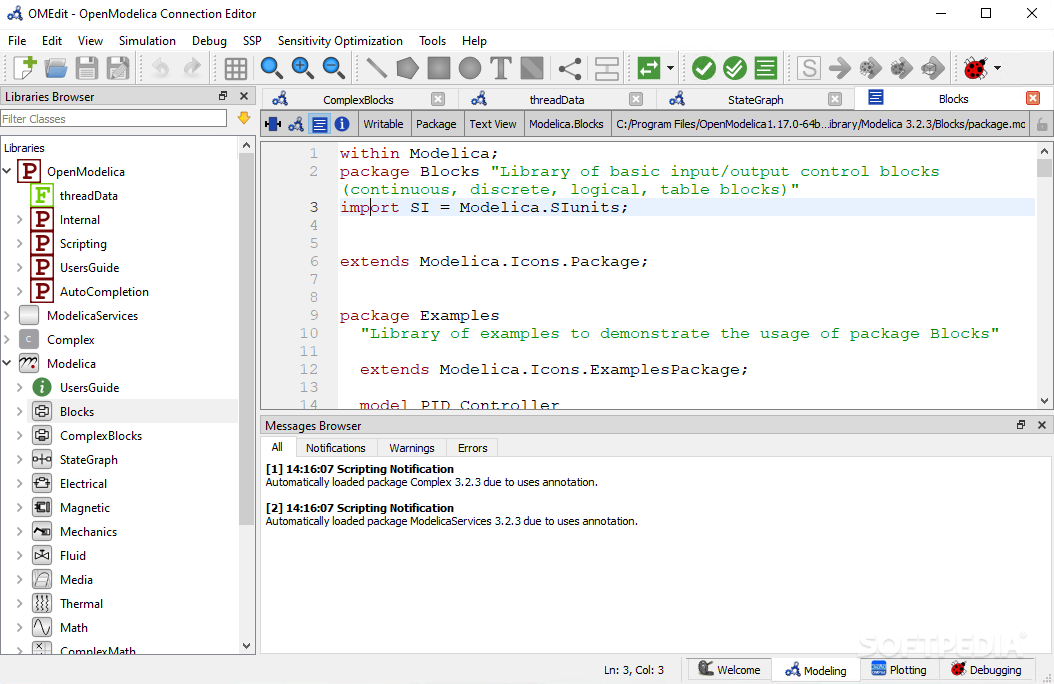Simulate the model with arrow icon
The image size is (1054, 684).
tap(840, 68)
